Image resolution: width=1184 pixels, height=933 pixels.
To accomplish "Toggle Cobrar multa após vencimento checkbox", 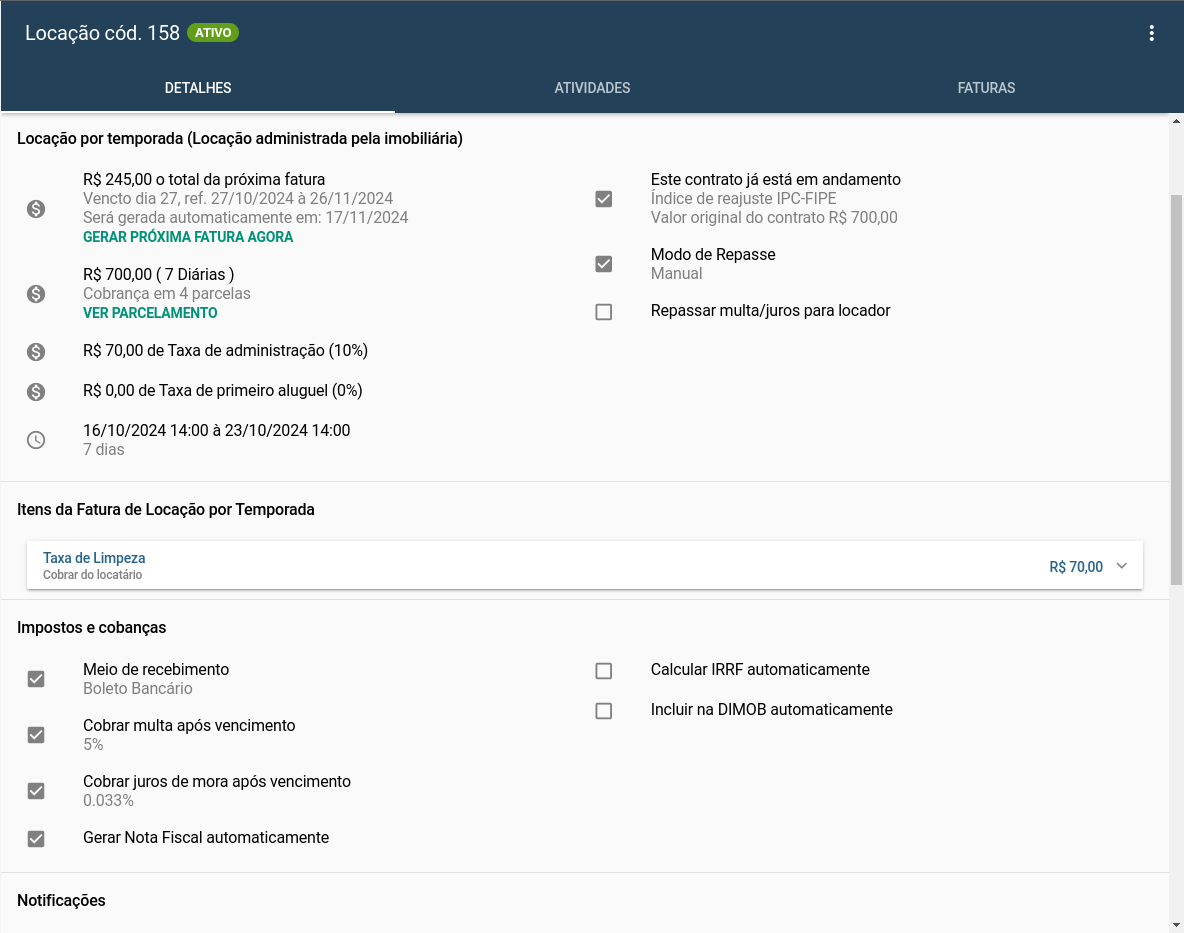I will tap(35, 735).
